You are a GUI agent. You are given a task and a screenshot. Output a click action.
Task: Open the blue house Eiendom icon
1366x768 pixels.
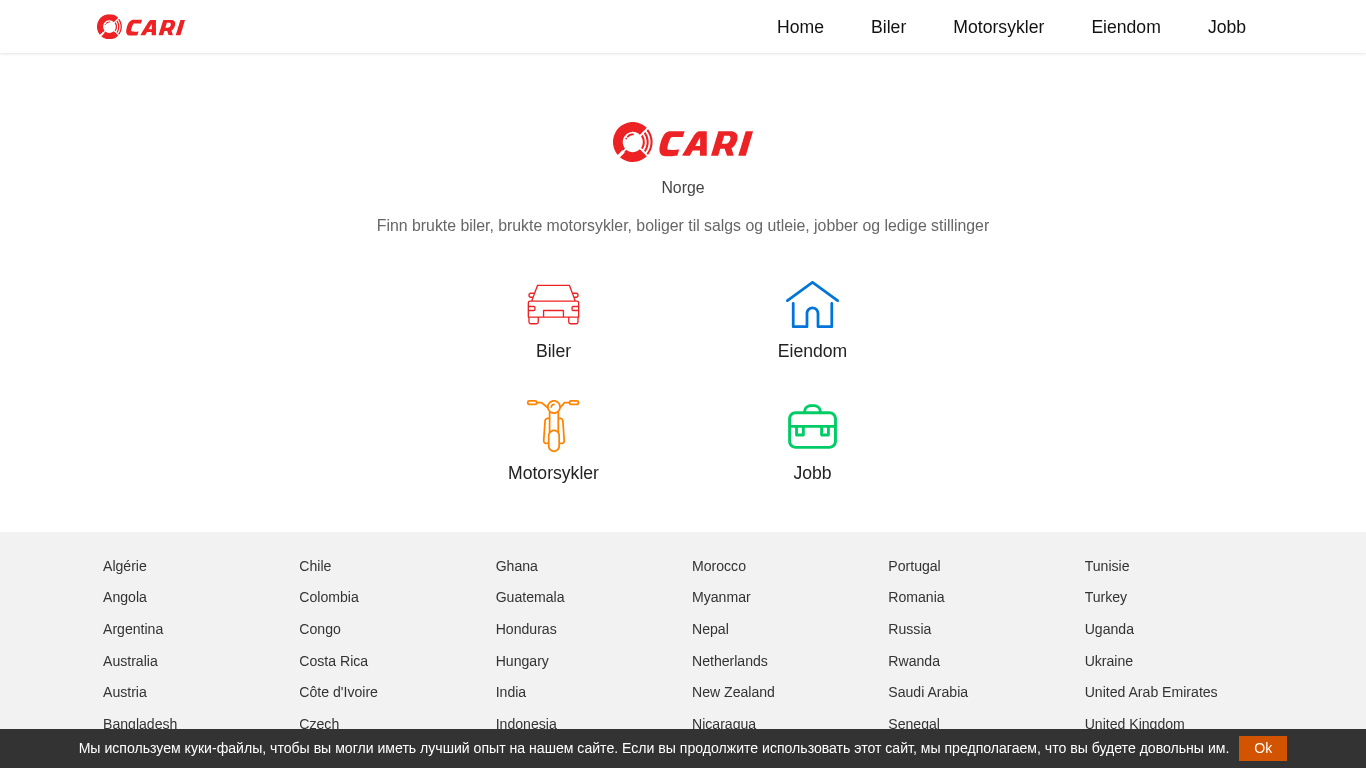[x=812, y=304]
